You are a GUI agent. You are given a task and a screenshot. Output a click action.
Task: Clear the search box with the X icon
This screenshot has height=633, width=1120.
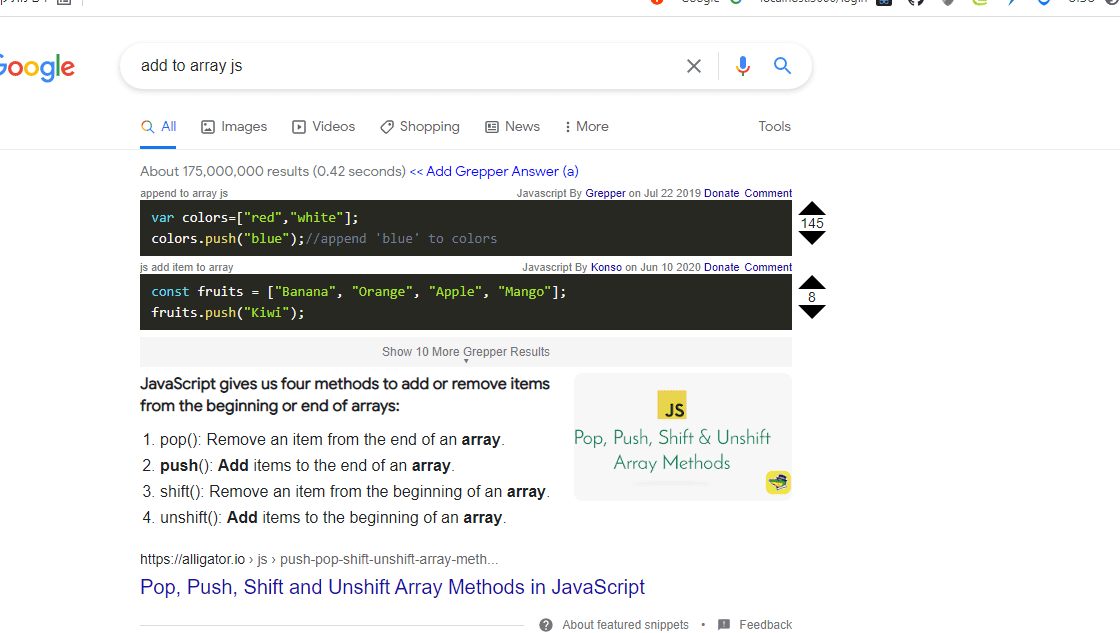click(694, 66)
